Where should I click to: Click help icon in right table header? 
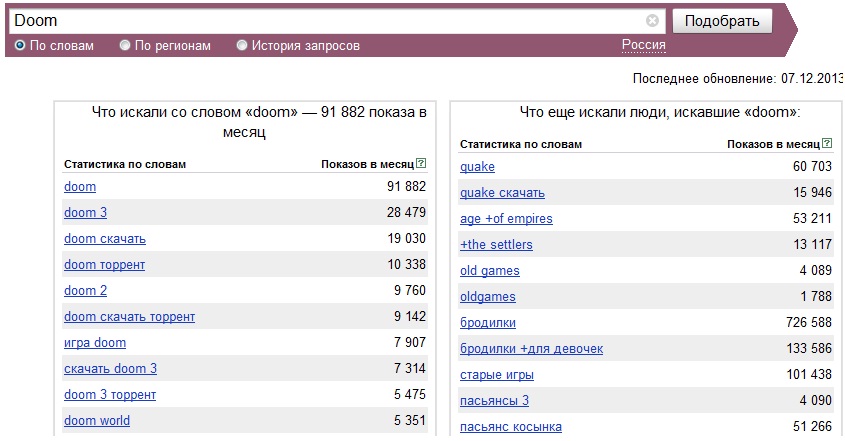point(827,144)
